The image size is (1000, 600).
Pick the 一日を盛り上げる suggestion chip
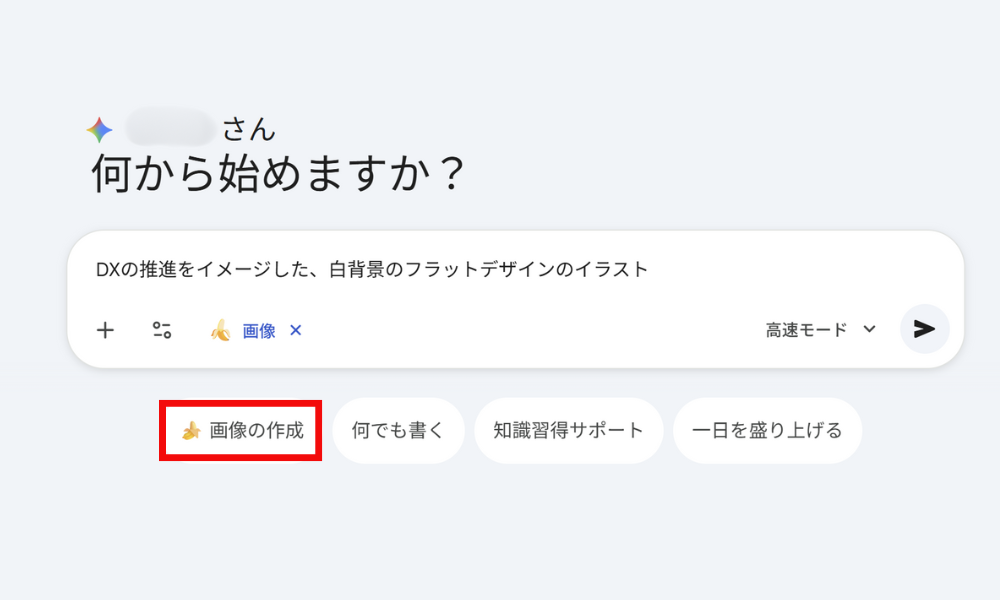(x=767, y=431)
